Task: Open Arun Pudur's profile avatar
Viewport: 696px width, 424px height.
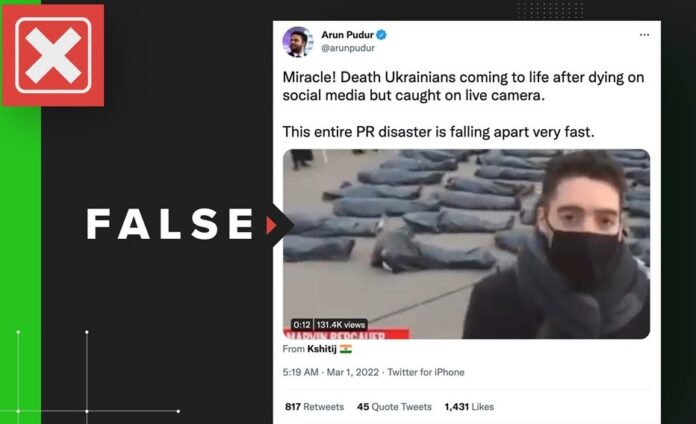Action: coord(298,42)
